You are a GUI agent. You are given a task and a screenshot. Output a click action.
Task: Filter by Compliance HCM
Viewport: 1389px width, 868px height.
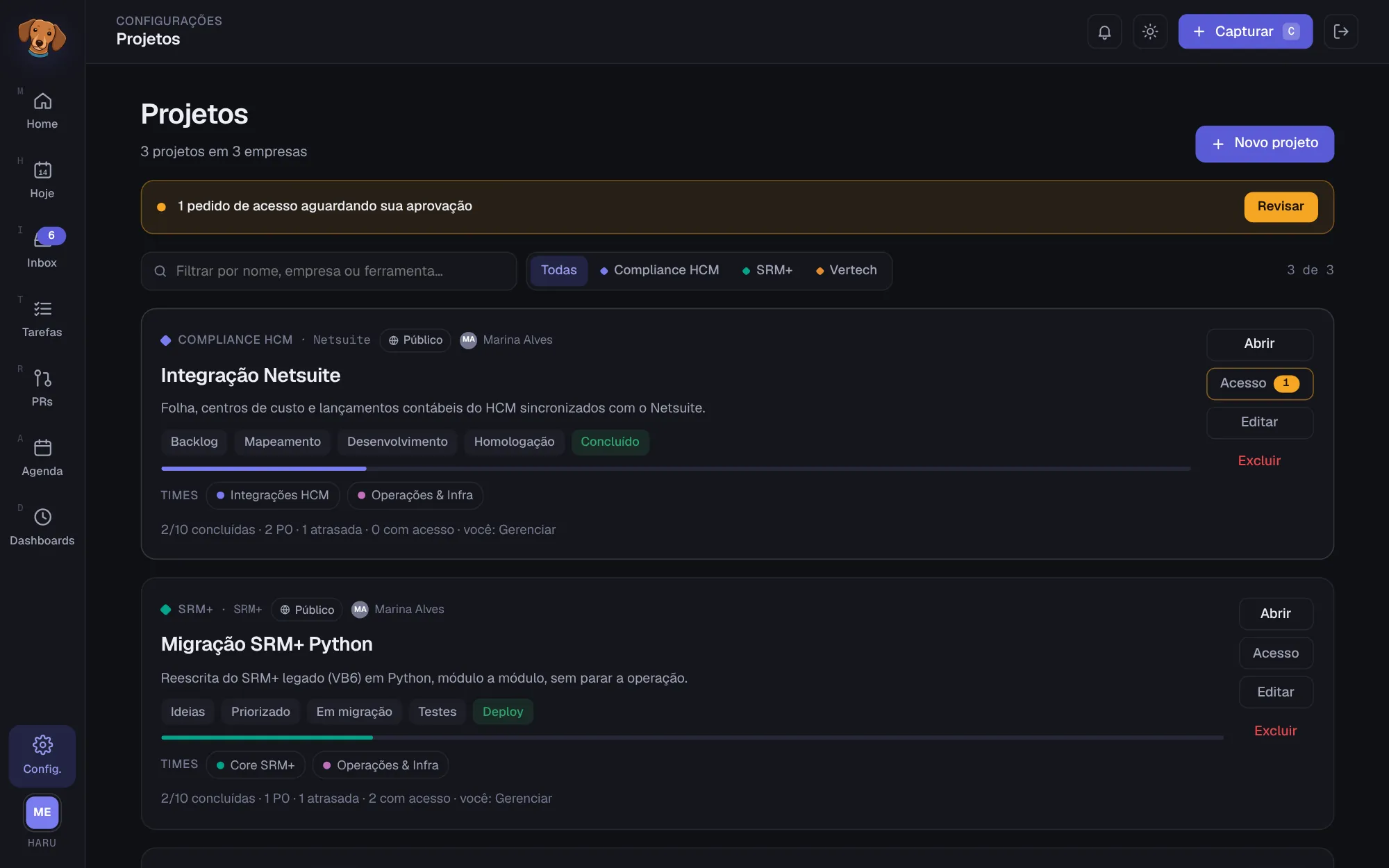[660, 270]
